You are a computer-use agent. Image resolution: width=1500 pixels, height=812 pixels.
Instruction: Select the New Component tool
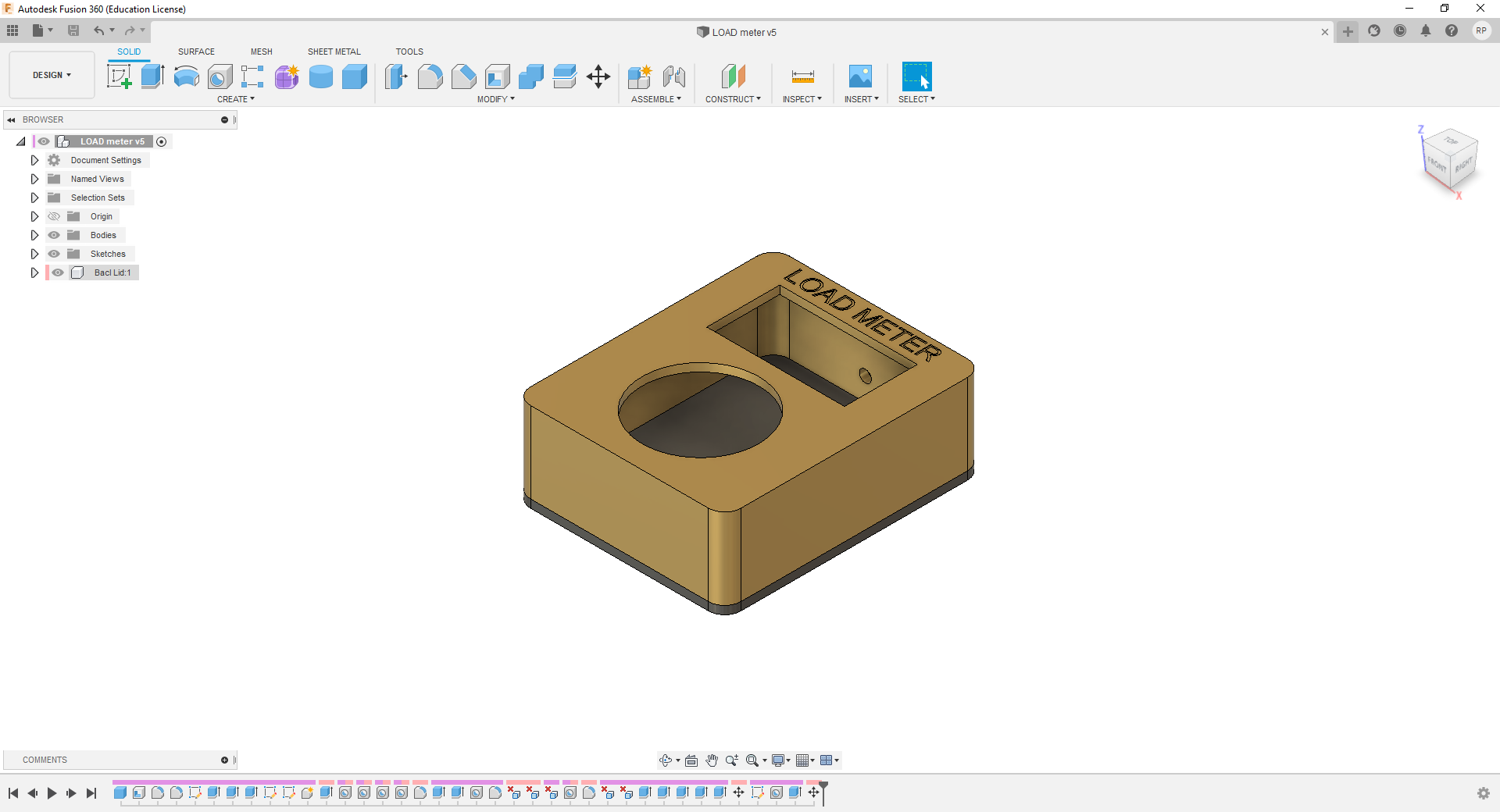[x=640, y=77]
